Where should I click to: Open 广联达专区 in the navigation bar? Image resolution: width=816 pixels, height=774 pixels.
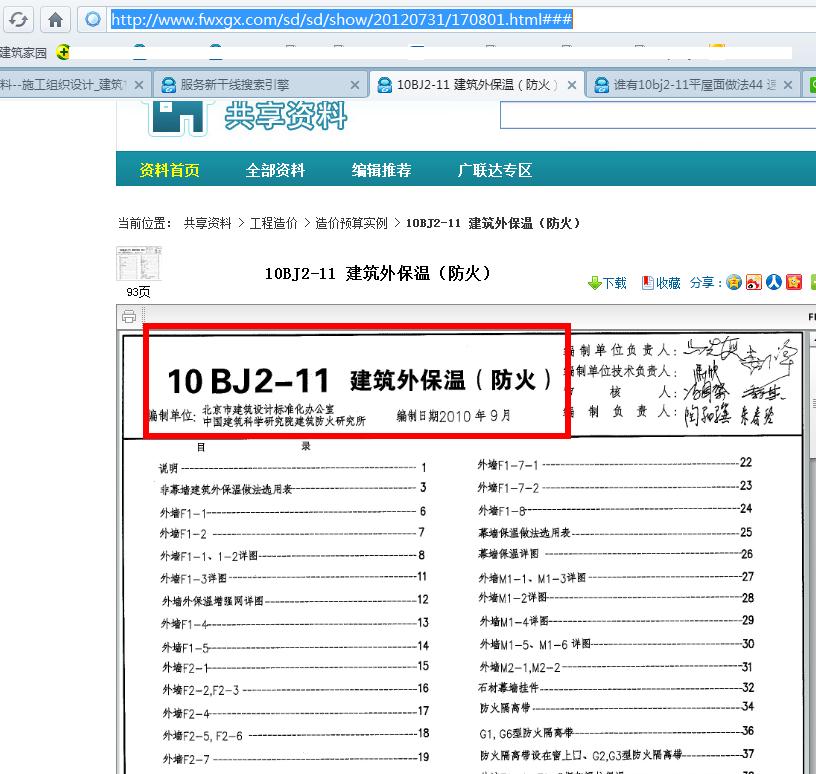point(495,170)
